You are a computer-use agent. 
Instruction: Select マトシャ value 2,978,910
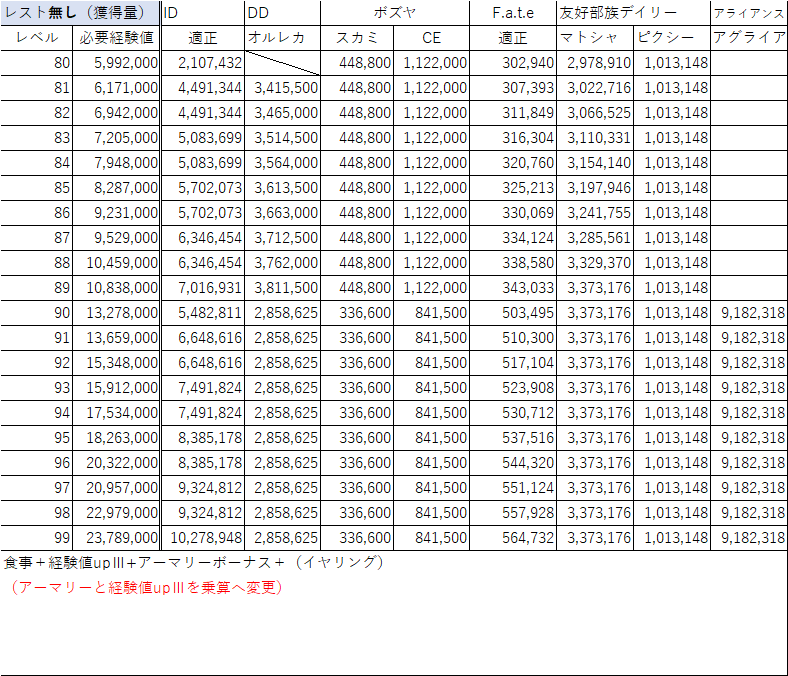pos(596,63)
